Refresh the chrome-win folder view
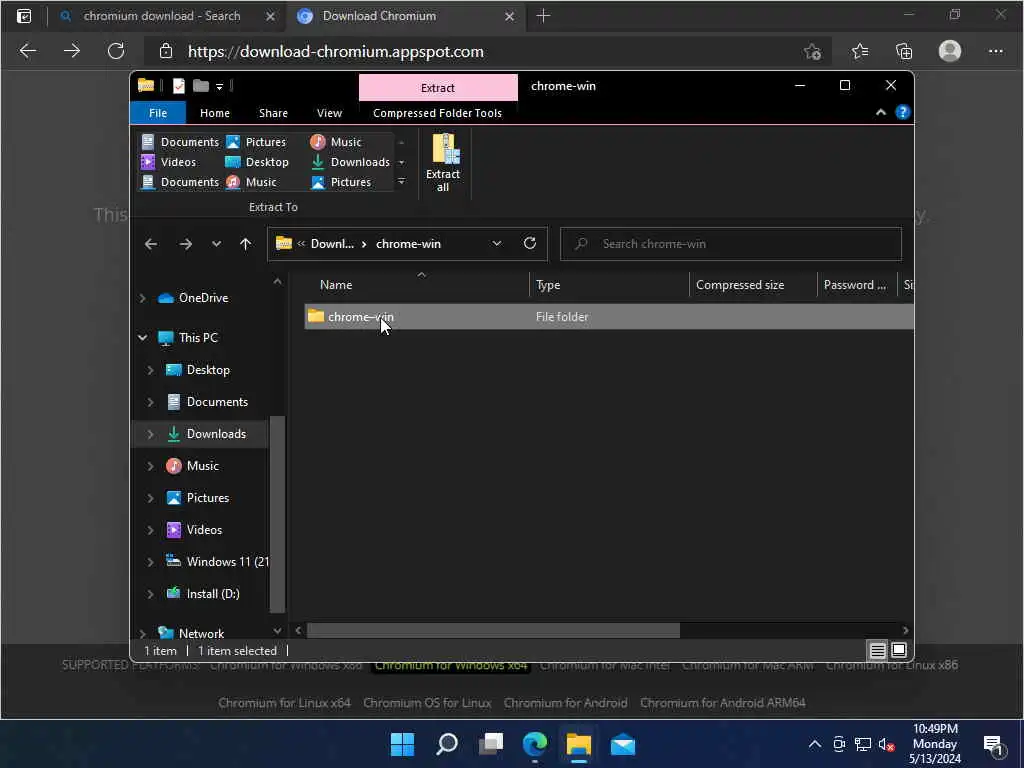Screen dimensions: 1024x768 (530, 244)
